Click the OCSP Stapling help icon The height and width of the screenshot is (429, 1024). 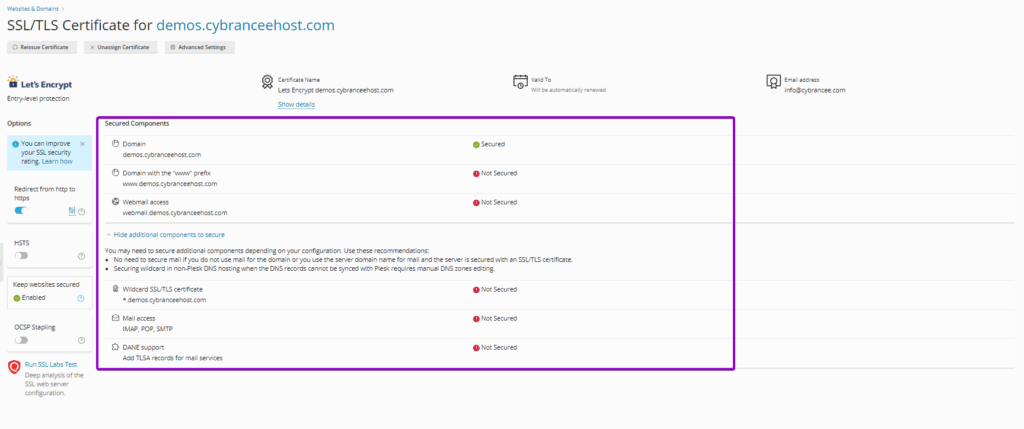tap(82, 340)
